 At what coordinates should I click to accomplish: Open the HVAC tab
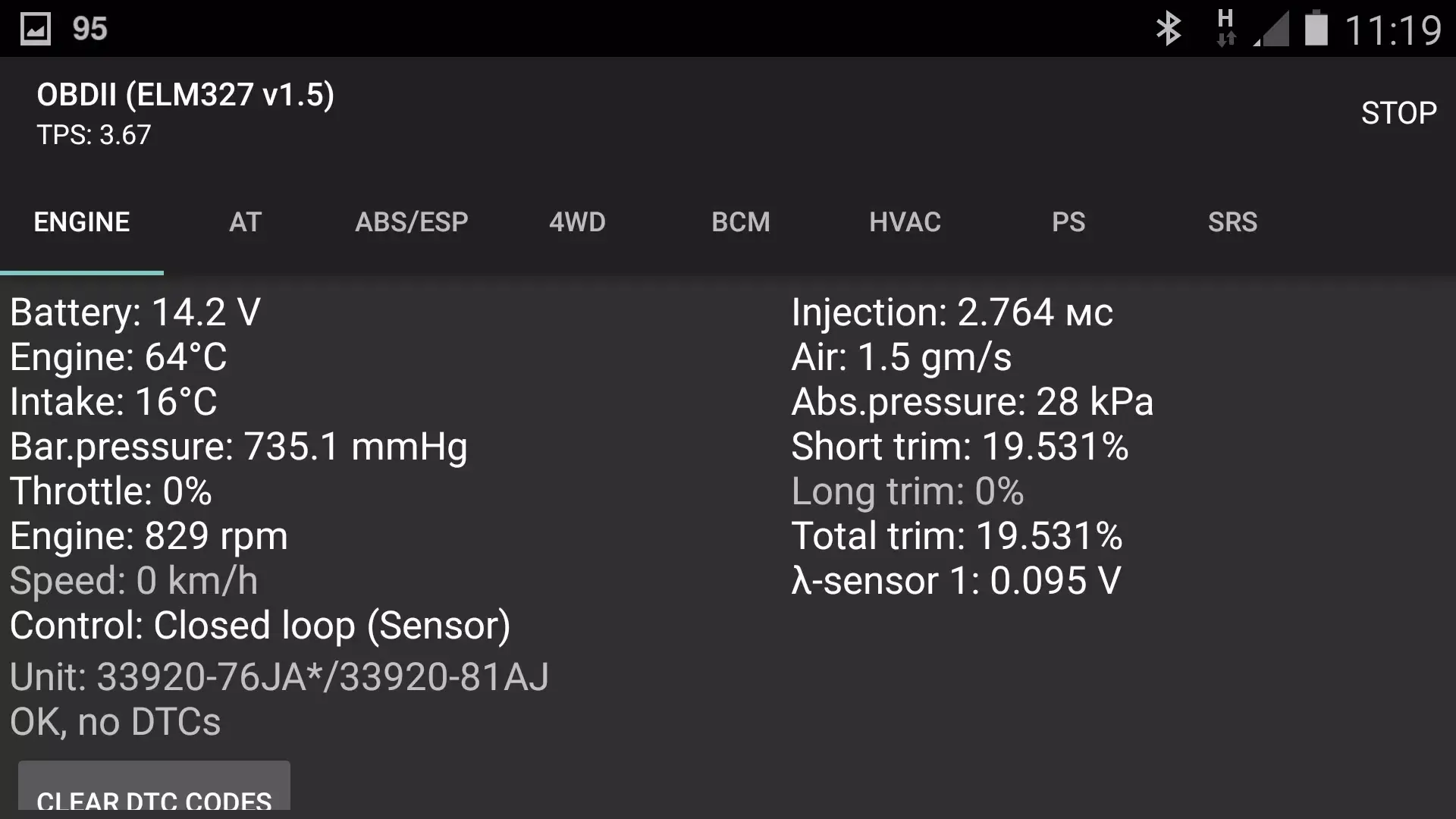point(905,221)
